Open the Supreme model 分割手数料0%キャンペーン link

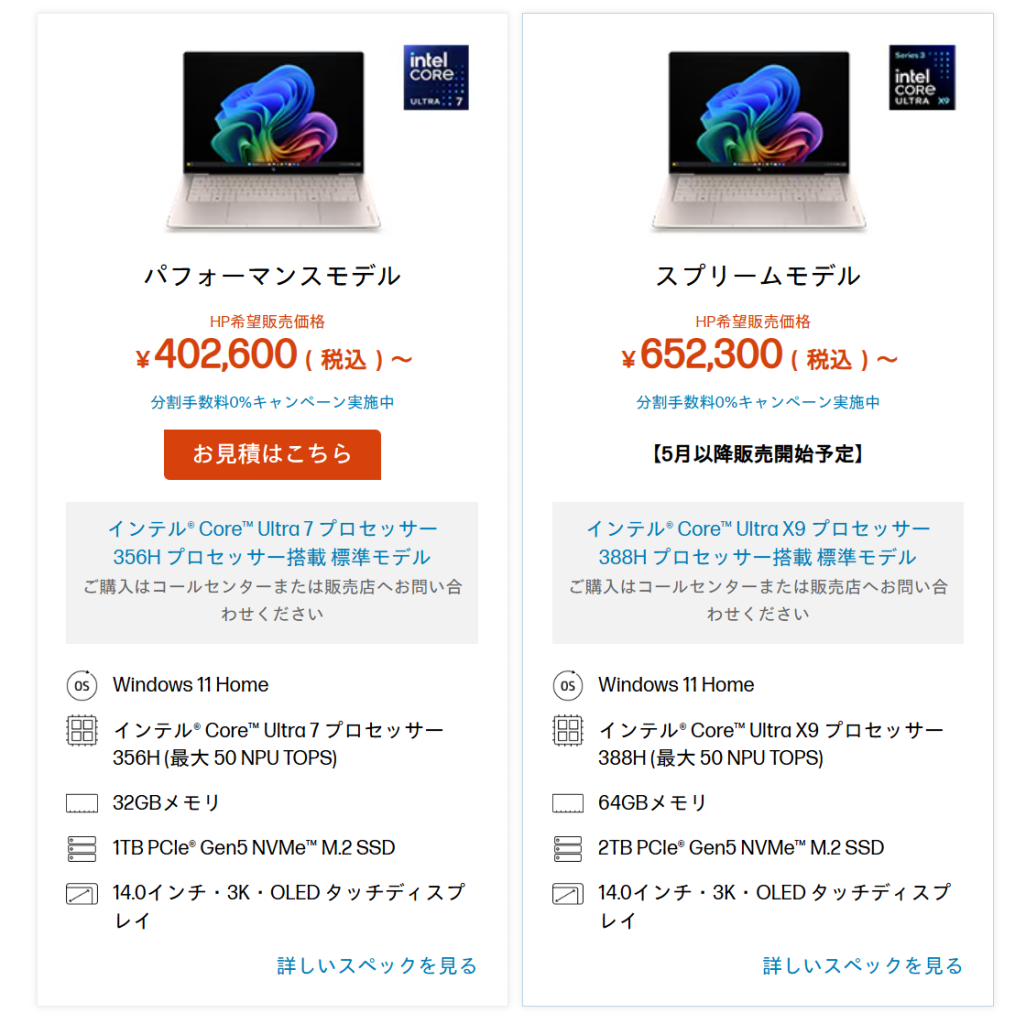click(758, 402)
